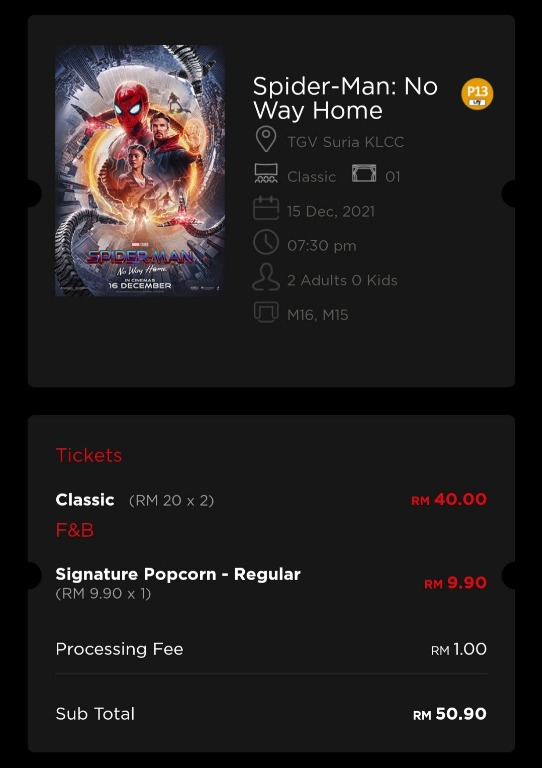Click the RM 9.90 popcorn price
Image resolution: width=542 pixels, height=768 pixels.
[455, 583]
